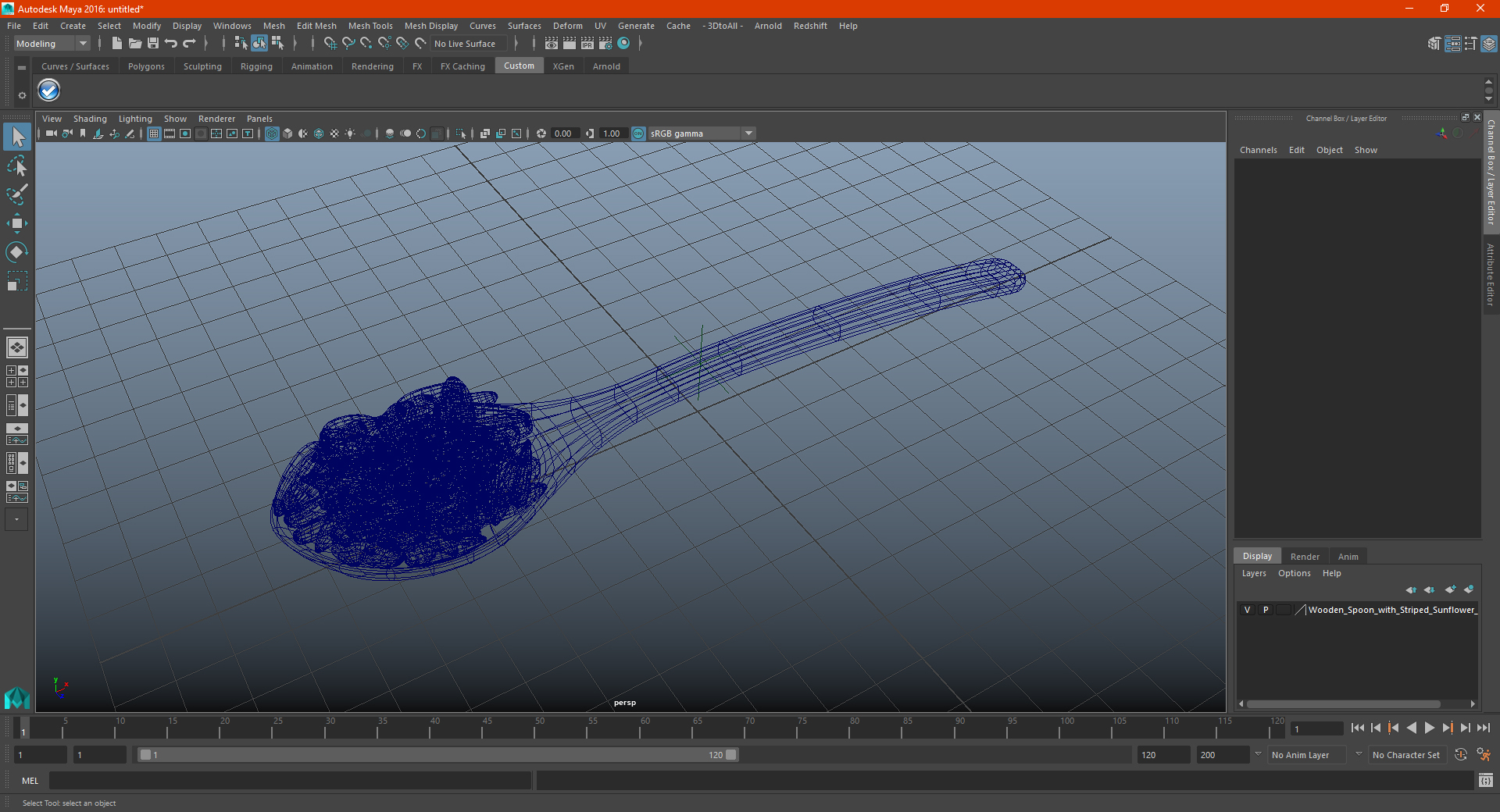Move selected layer up
This screenshot has width=1500, height=812.
[x=1411, y=589]
